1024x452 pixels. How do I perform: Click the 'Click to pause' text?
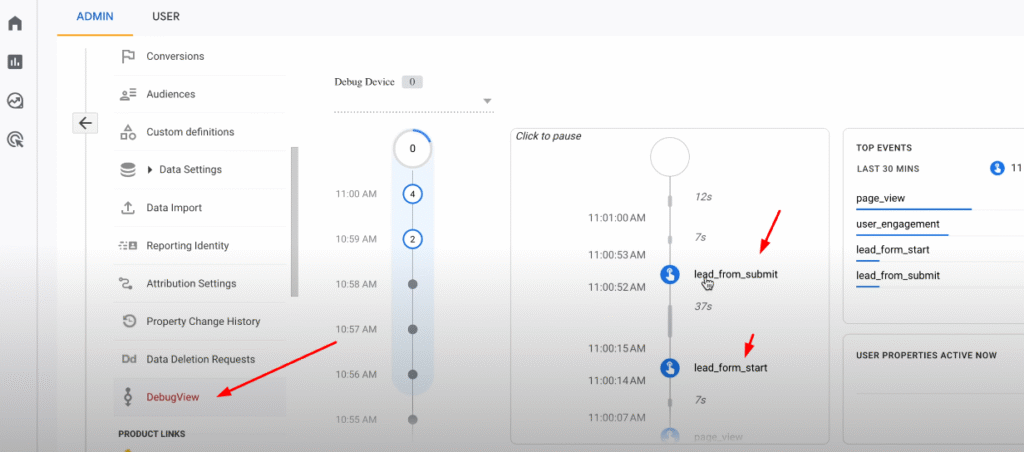pos(549,137)
